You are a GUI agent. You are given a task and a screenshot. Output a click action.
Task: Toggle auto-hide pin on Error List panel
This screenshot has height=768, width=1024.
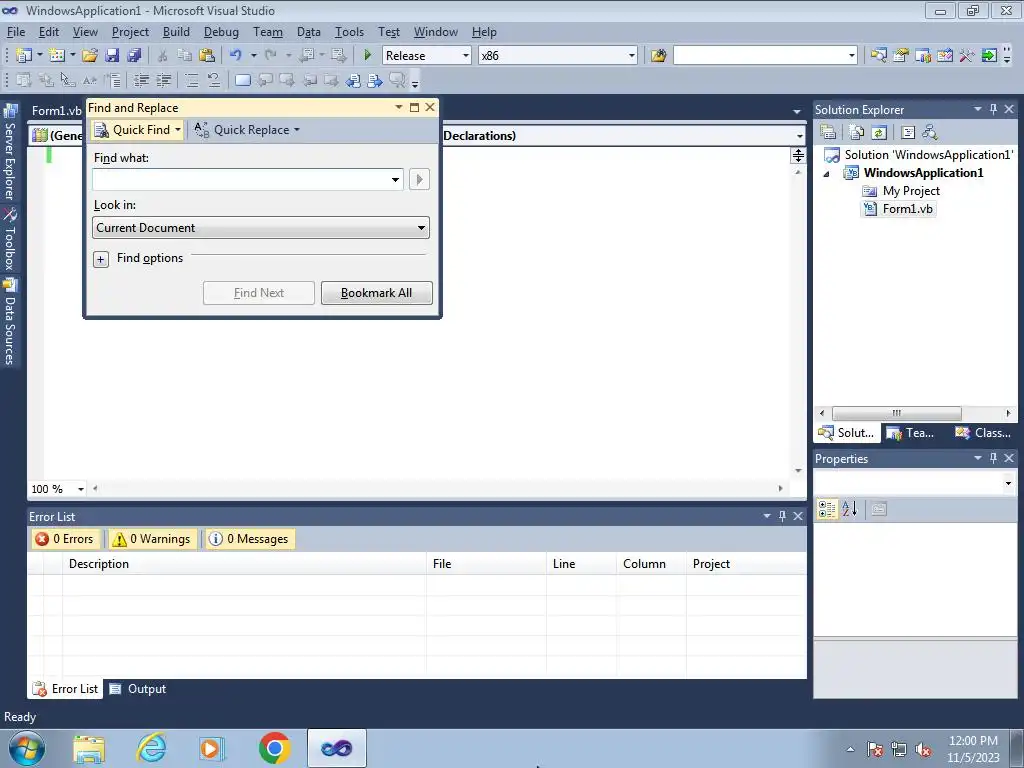[782, 516]
